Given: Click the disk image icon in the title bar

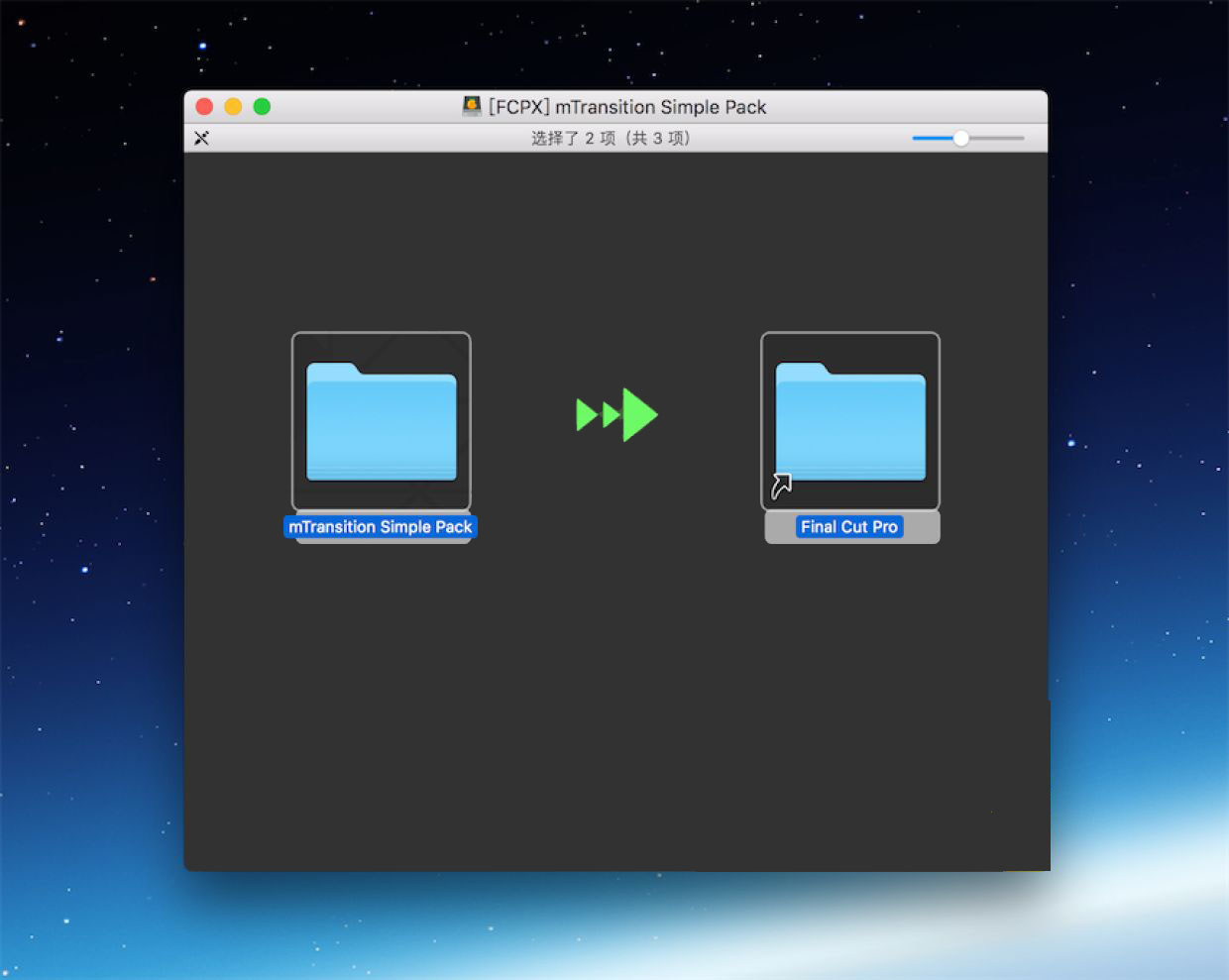Looking at the screenshot, I should point(472,106).
